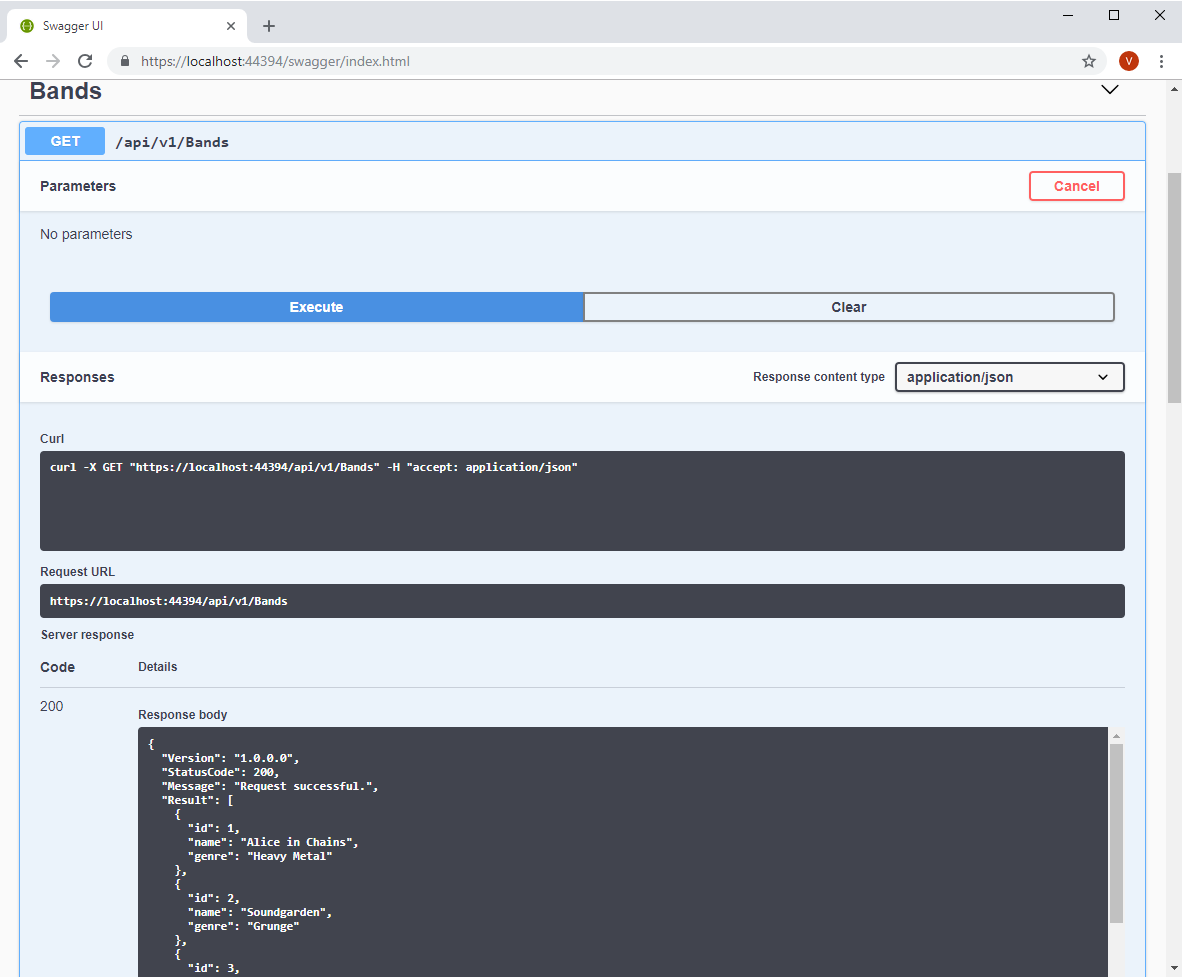Viewport: 1182px width, 977px height.
Task: Bookmark this page with the star icon
Action: (1089, 61)
